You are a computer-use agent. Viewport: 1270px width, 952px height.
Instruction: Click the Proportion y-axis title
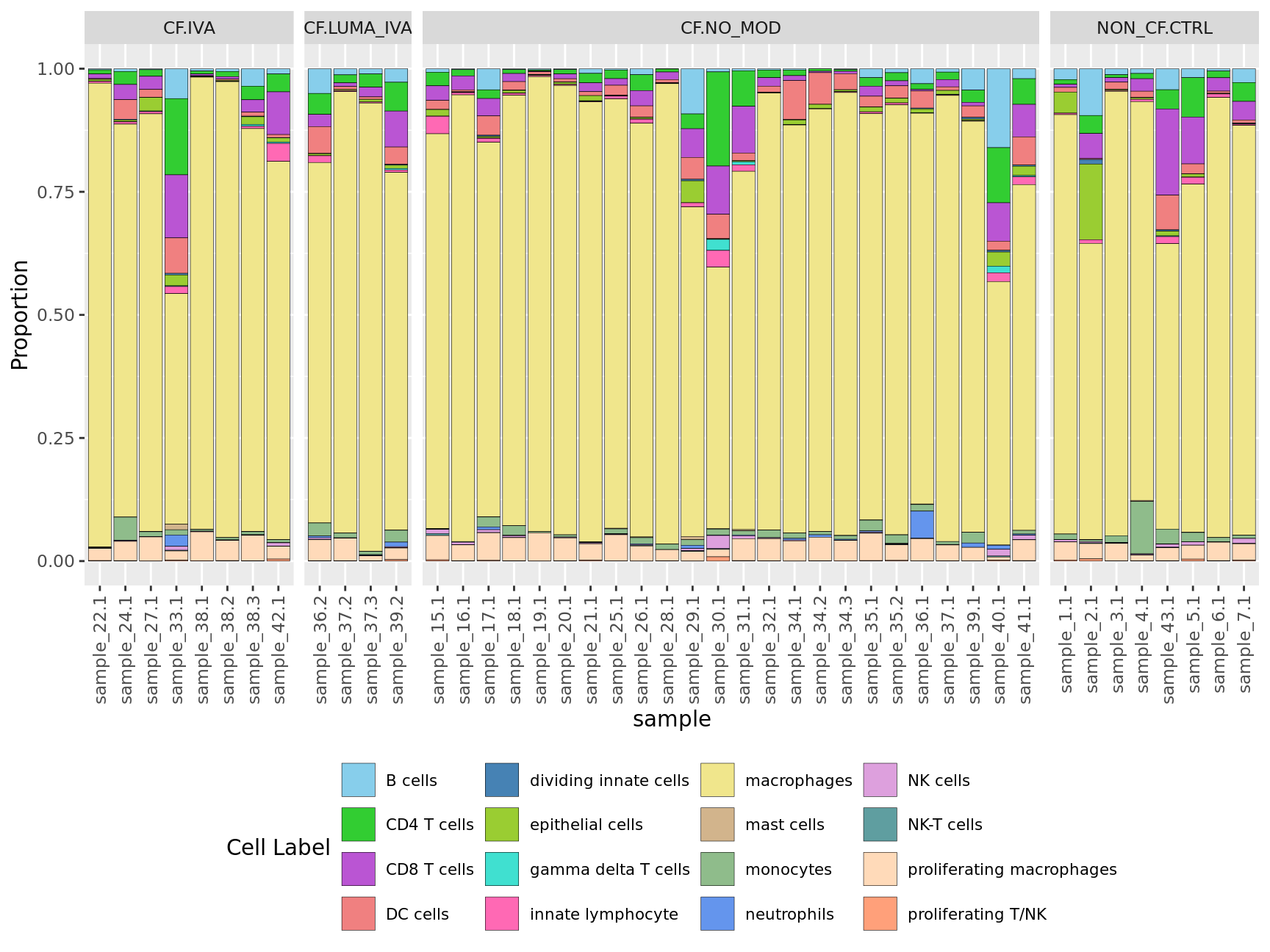tap(20, 314)
